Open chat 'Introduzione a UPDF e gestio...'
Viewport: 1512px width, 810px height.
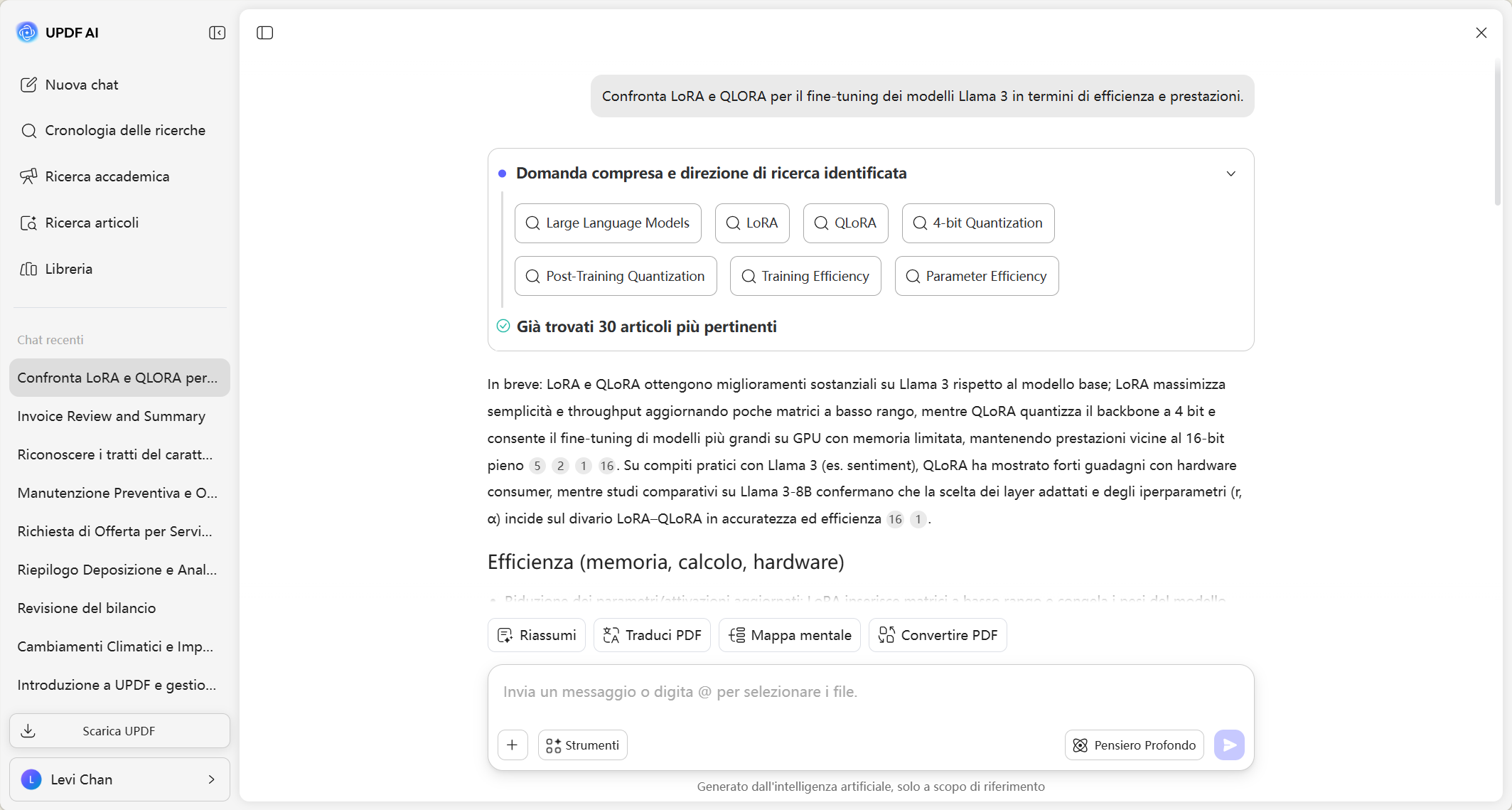tap(119, 685)
